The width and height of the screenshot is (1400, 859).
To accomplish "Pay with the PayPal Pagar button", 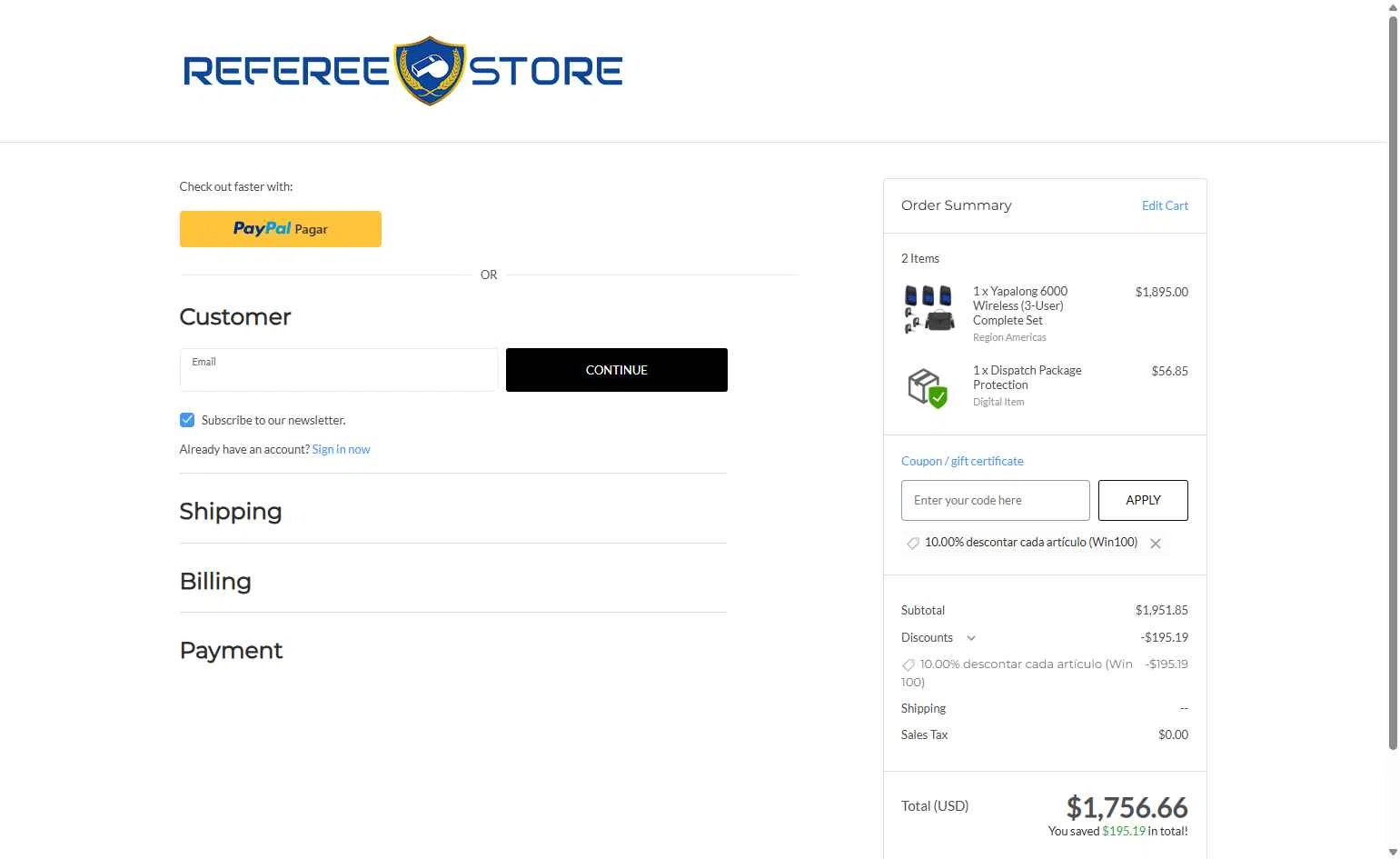I will 280,229.
